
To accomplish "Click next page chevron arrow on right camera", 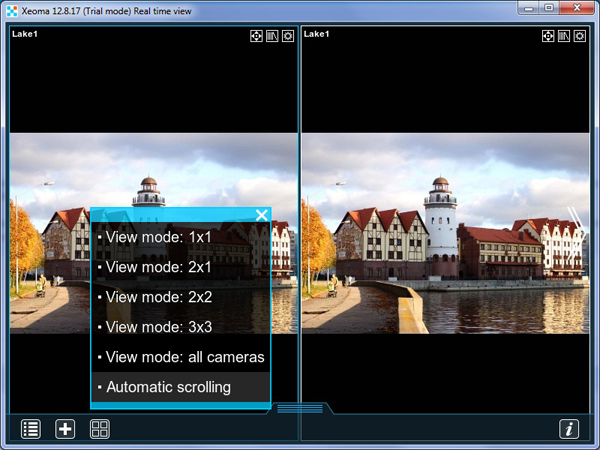I will pyautogui.click(x=576, y=233).
